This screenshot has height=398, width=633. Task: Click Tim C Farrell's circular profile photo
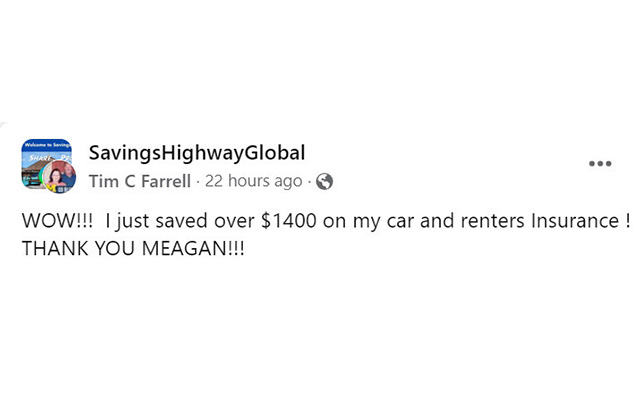pos(59,176)
